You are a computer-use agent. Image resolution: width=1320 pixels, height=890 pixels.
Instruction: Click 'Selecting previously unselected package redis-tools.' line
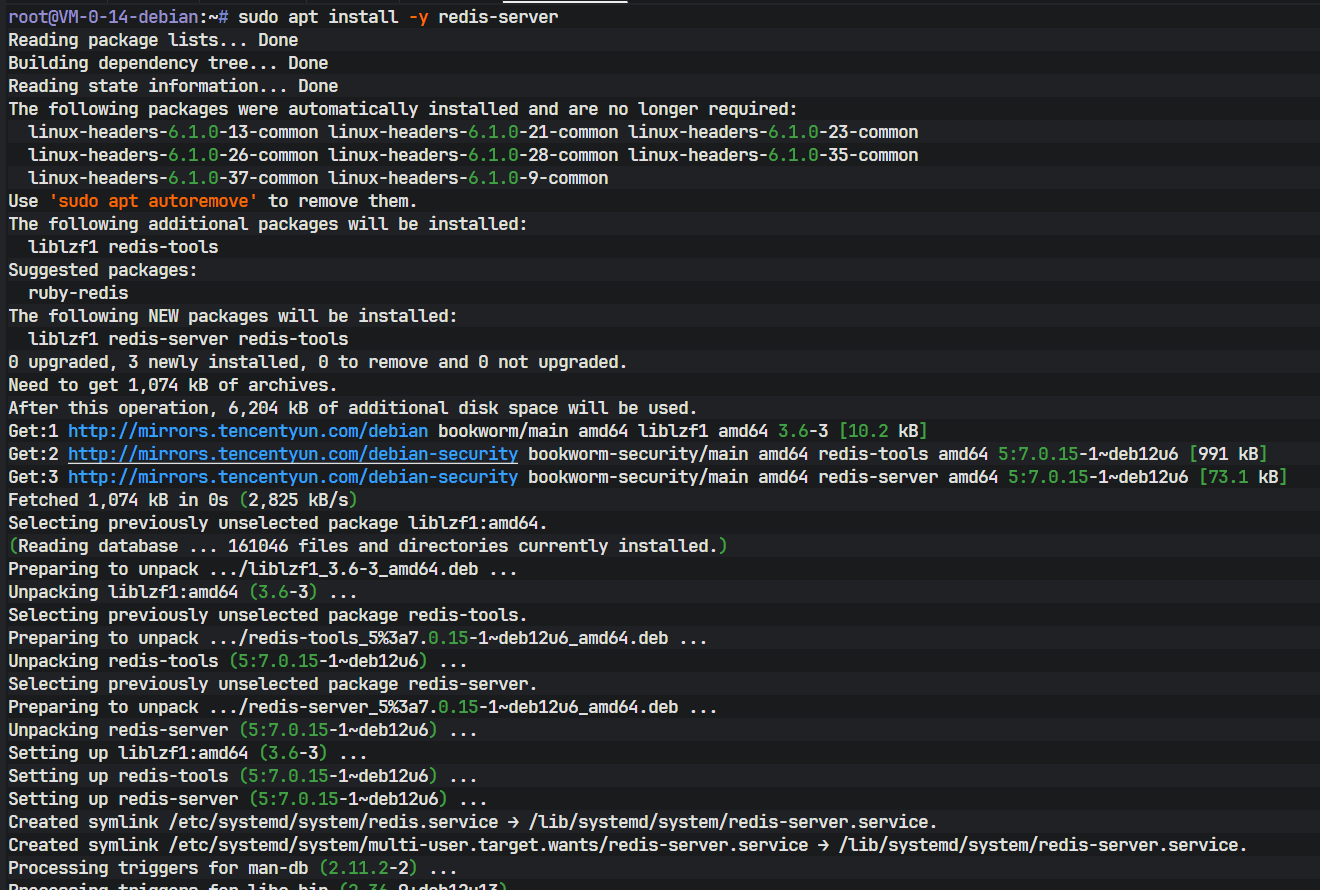click(x=268, y=615)
